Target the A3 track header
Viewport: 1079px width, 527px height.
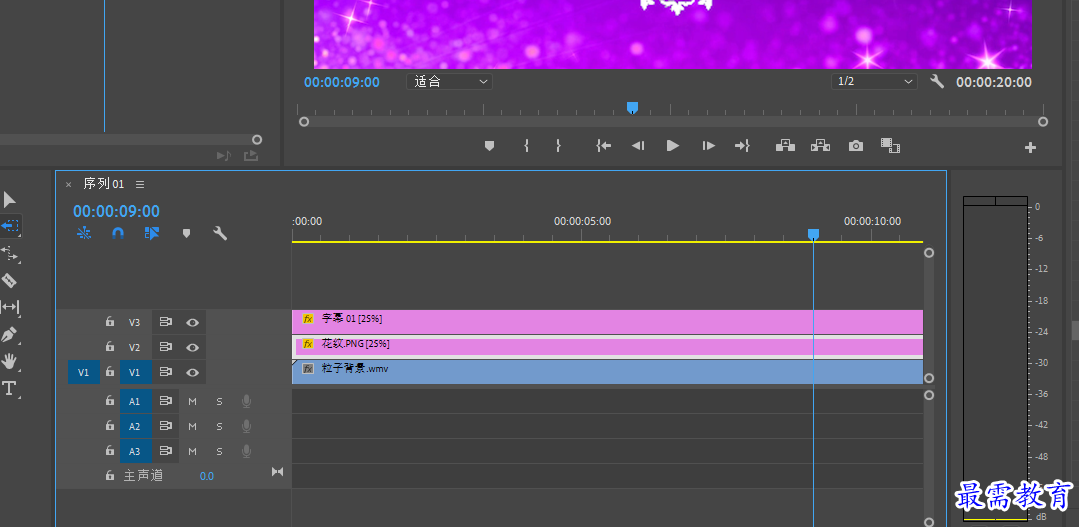click(x=135, y=451)
